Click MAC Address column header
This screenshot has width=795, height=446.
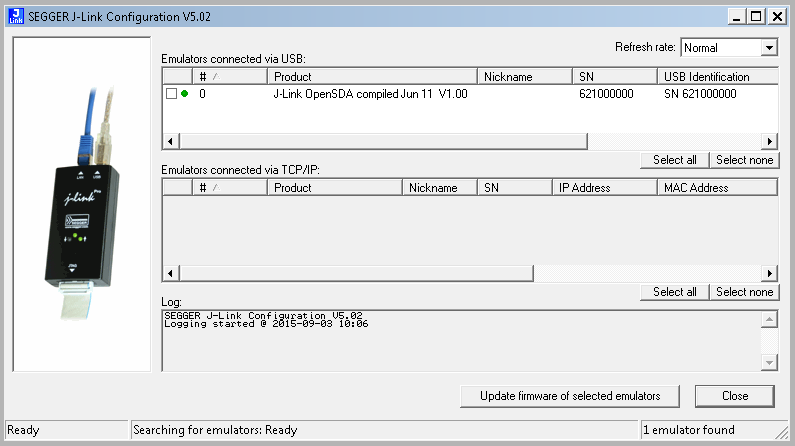[x=717, y=188]
